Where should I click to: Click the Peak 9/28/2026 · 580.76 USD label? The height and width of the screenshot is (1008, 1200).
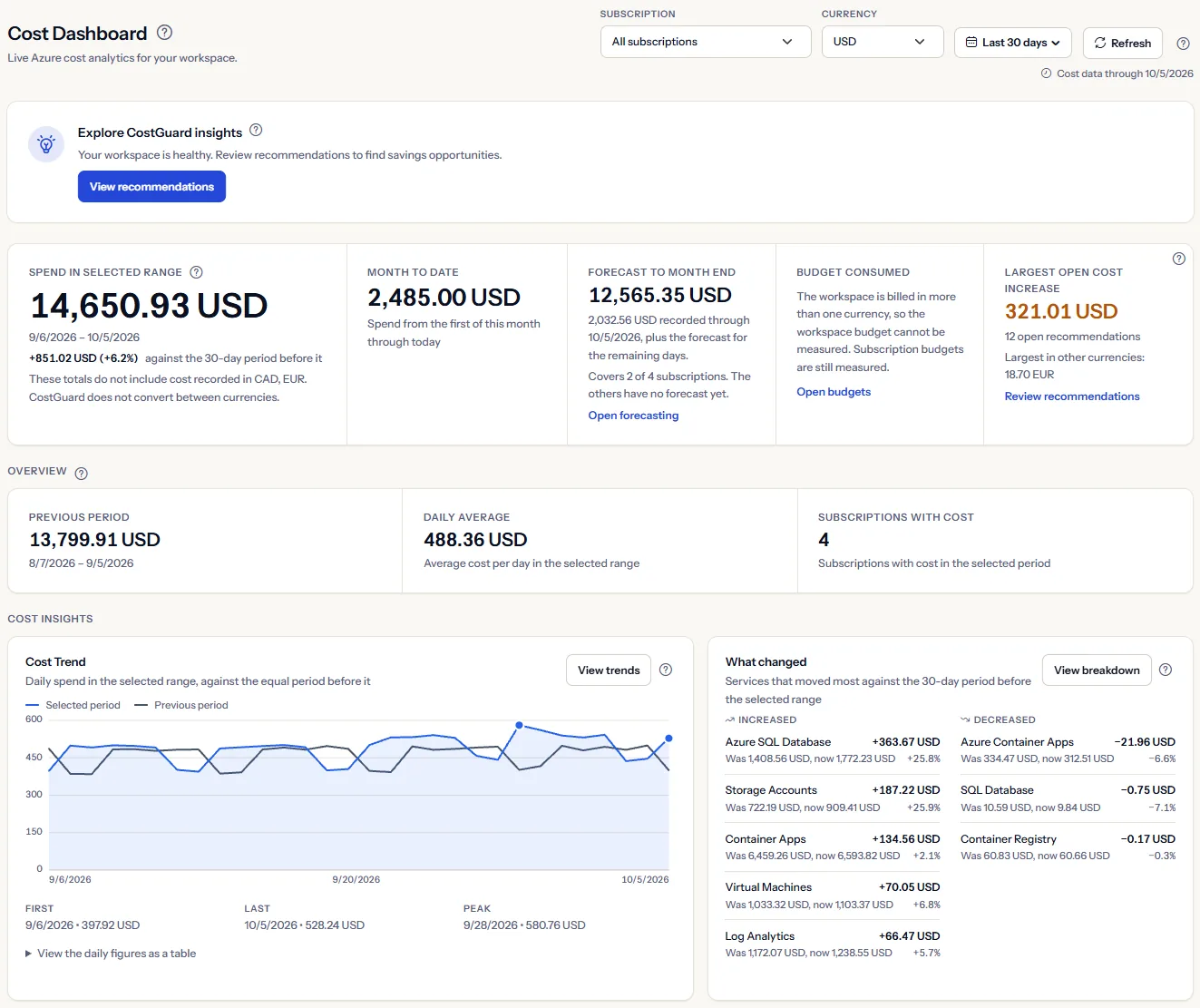[524, 917]
